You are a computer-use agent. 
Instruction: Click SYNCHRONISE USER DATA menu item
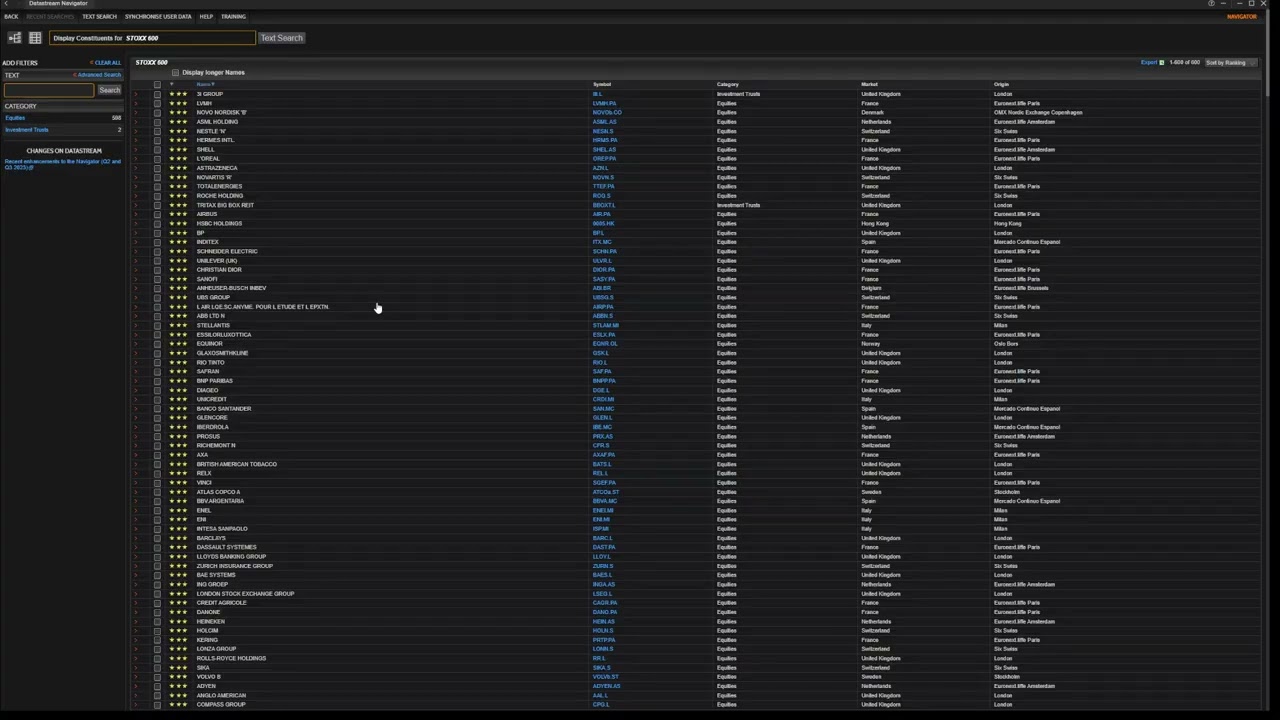tap(158, 17)
